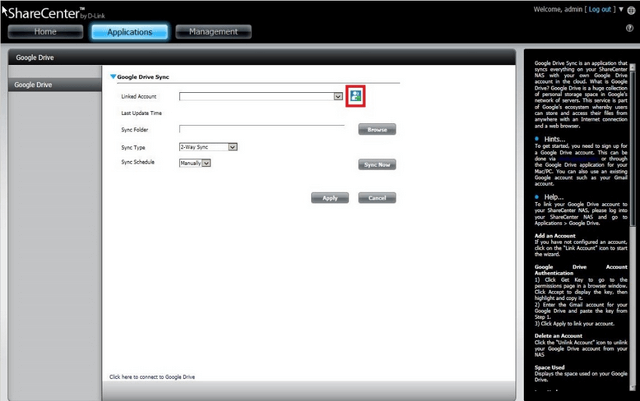Select the Applications tab
Image resolution: width=640 pixels, height=401 pixels.
tap(130, 32)
